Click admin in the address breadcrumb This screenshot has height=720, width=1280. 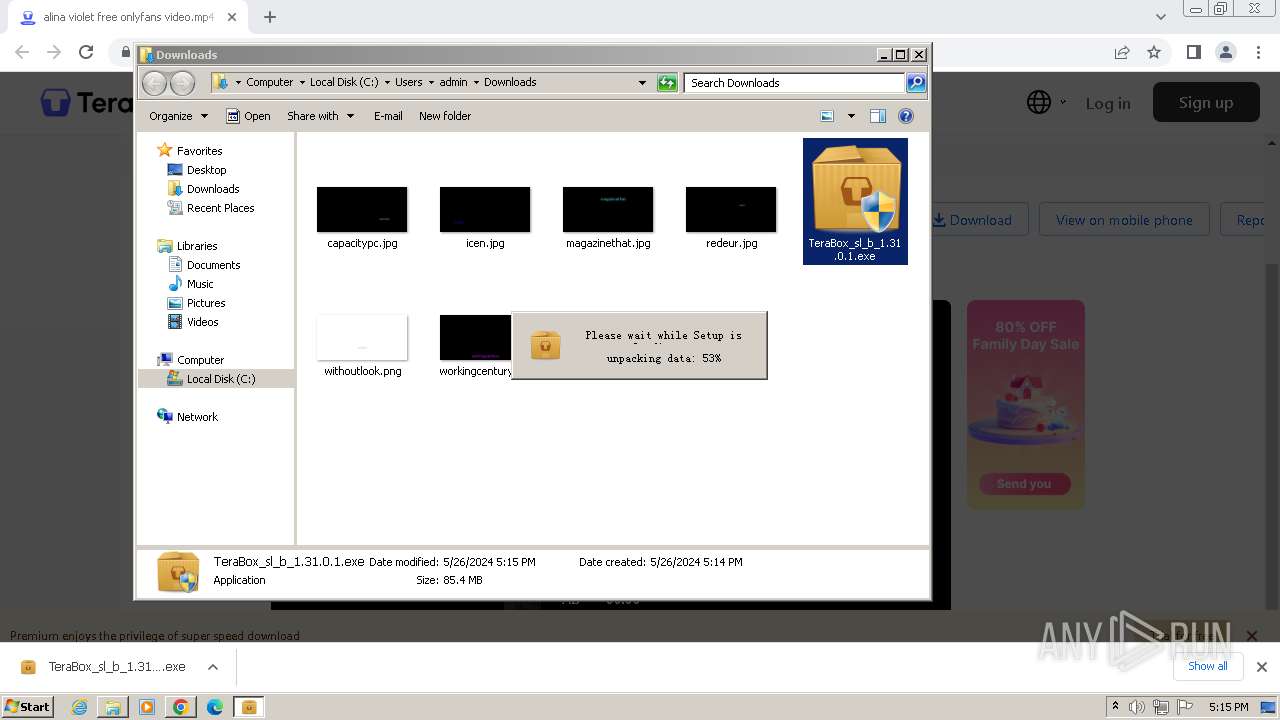[453, 82]
